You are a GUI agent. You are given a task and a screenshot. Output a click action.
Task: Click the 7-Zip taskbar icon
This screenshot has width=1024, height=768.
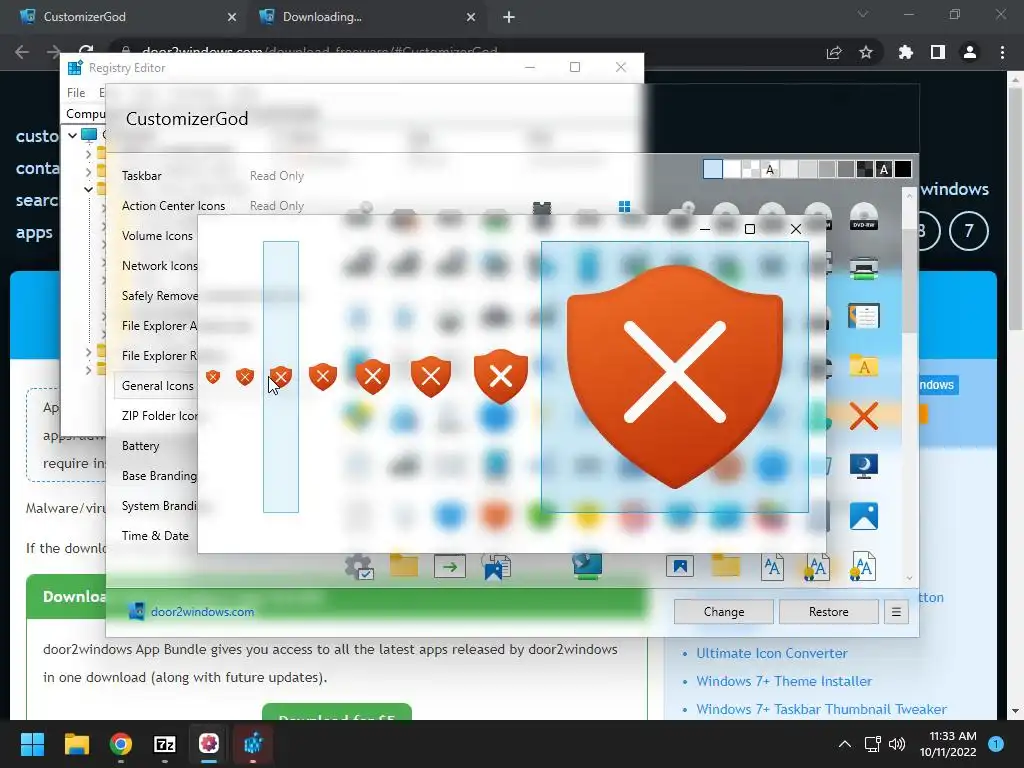165,744
